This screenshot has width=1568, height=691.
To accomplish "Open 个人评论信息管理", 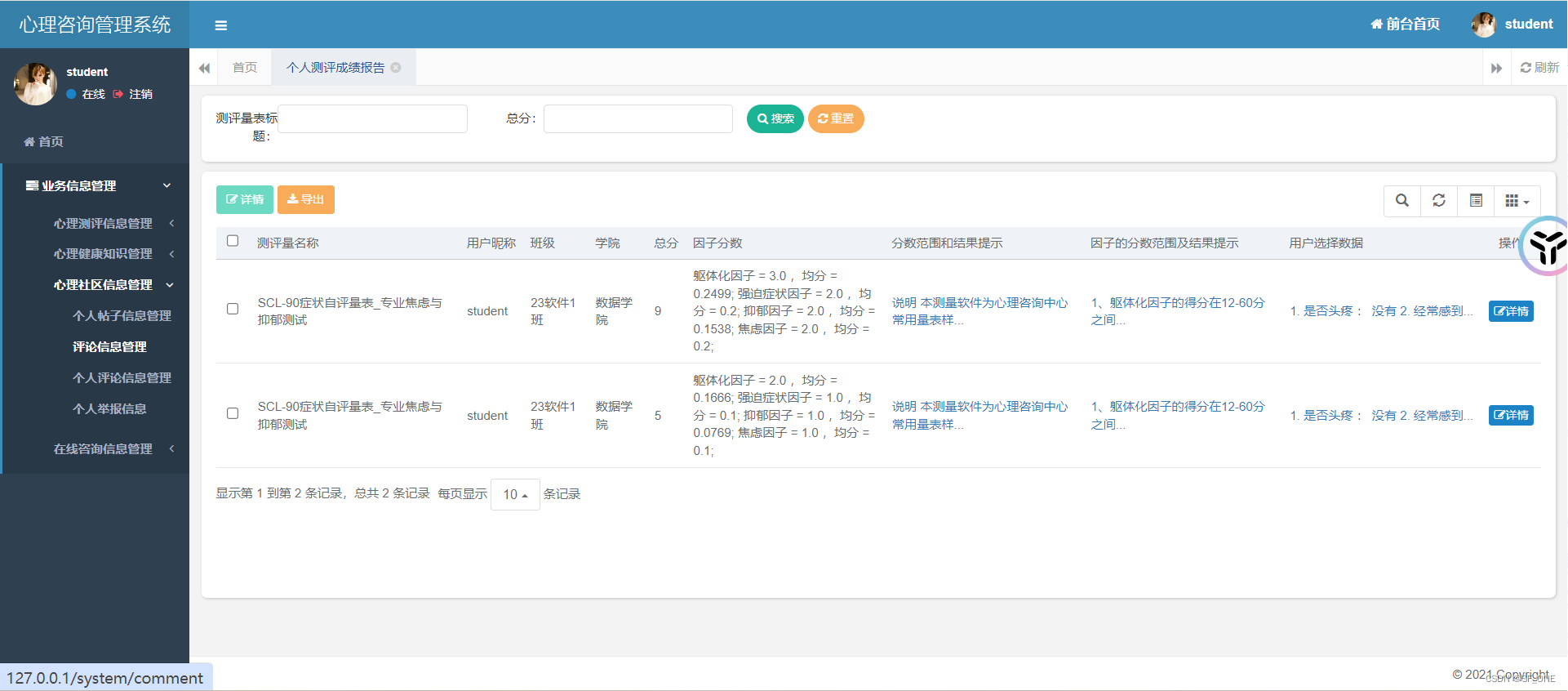I will pos(122,378).
